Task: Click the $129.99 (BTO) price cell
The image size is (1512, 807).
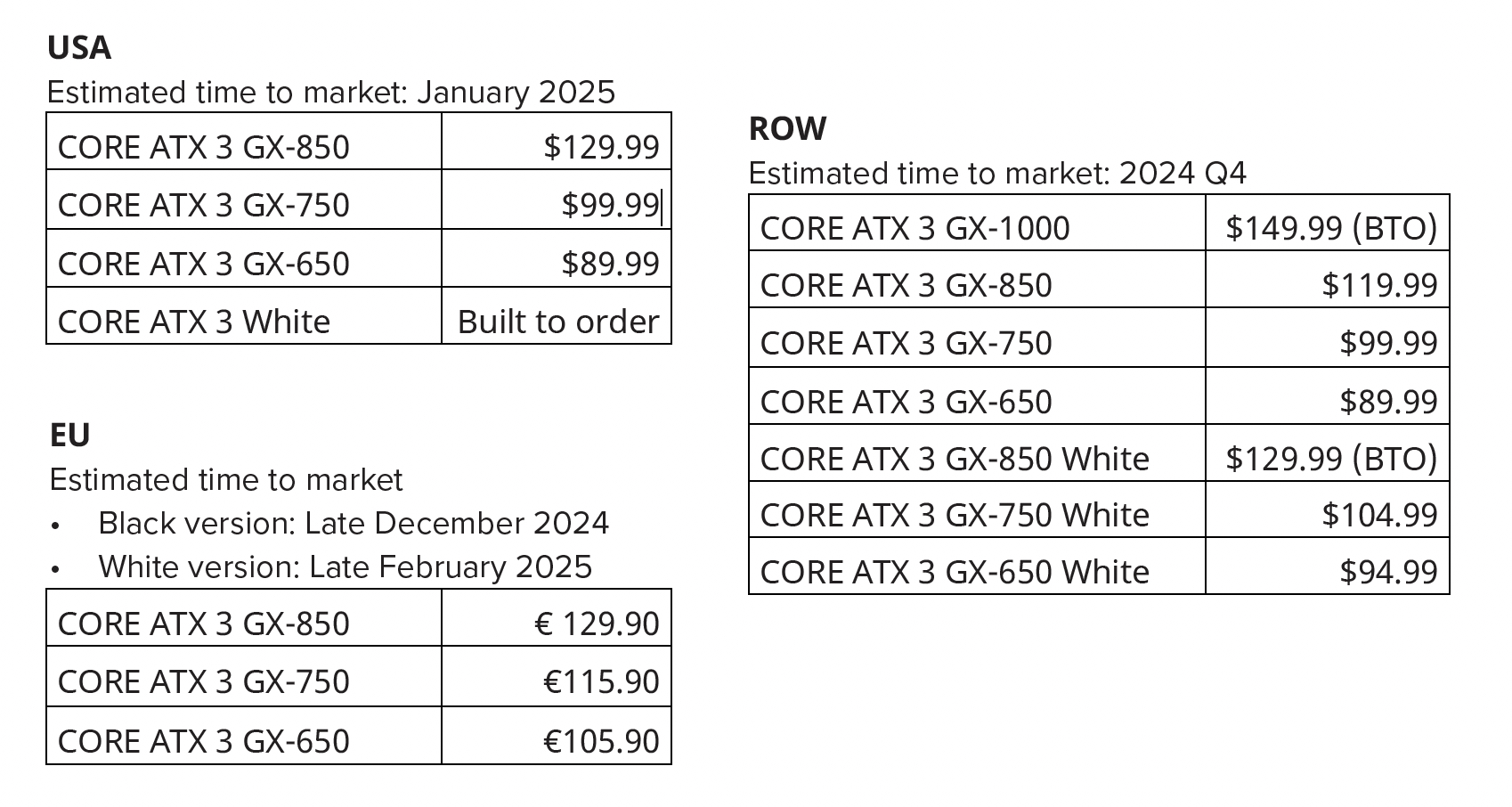Action: point(1331,459)
